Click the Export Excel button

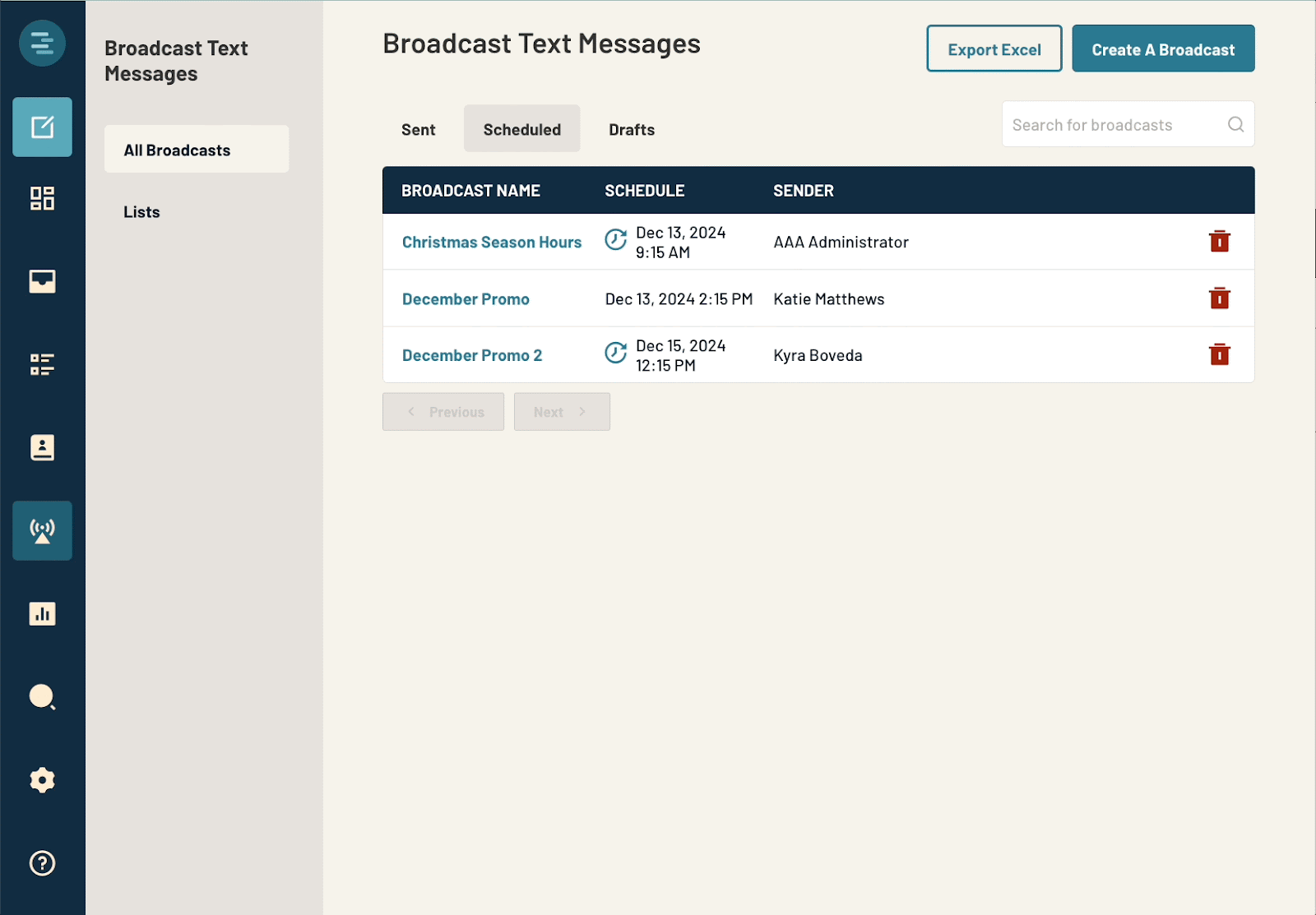click(x=994, y=49)
